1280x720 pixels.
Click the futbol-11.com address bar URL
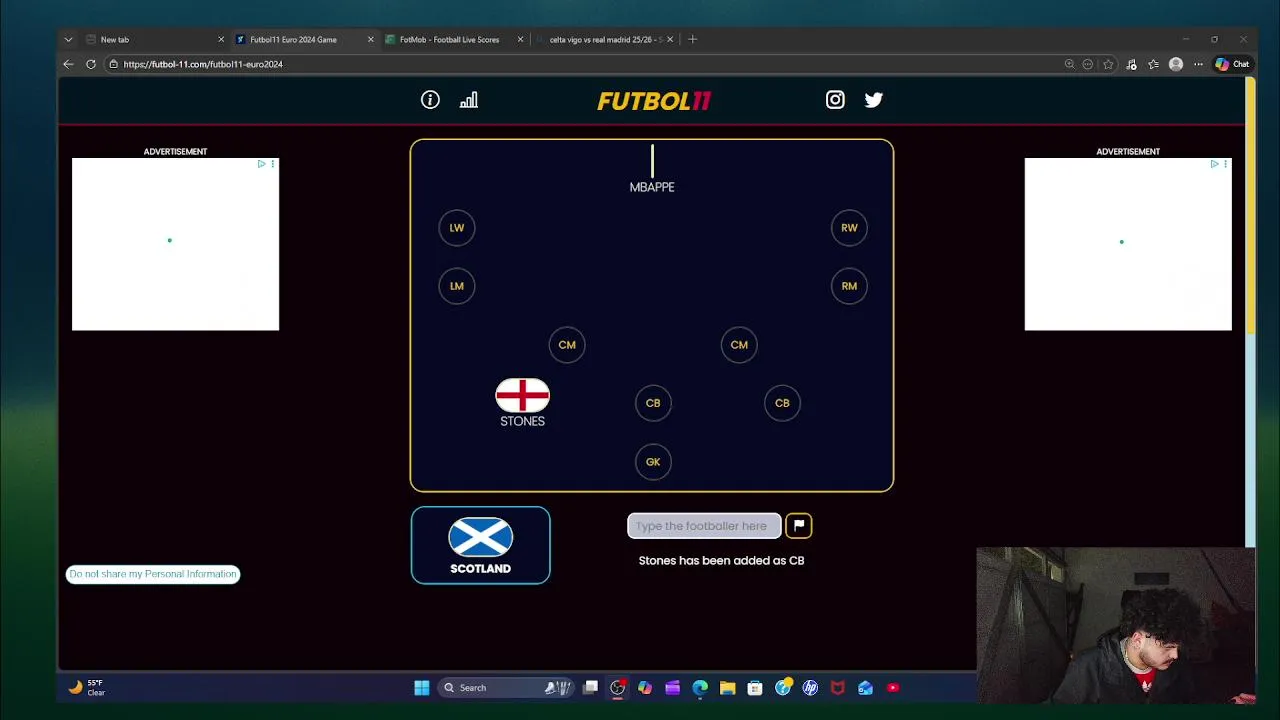[203, 64]
